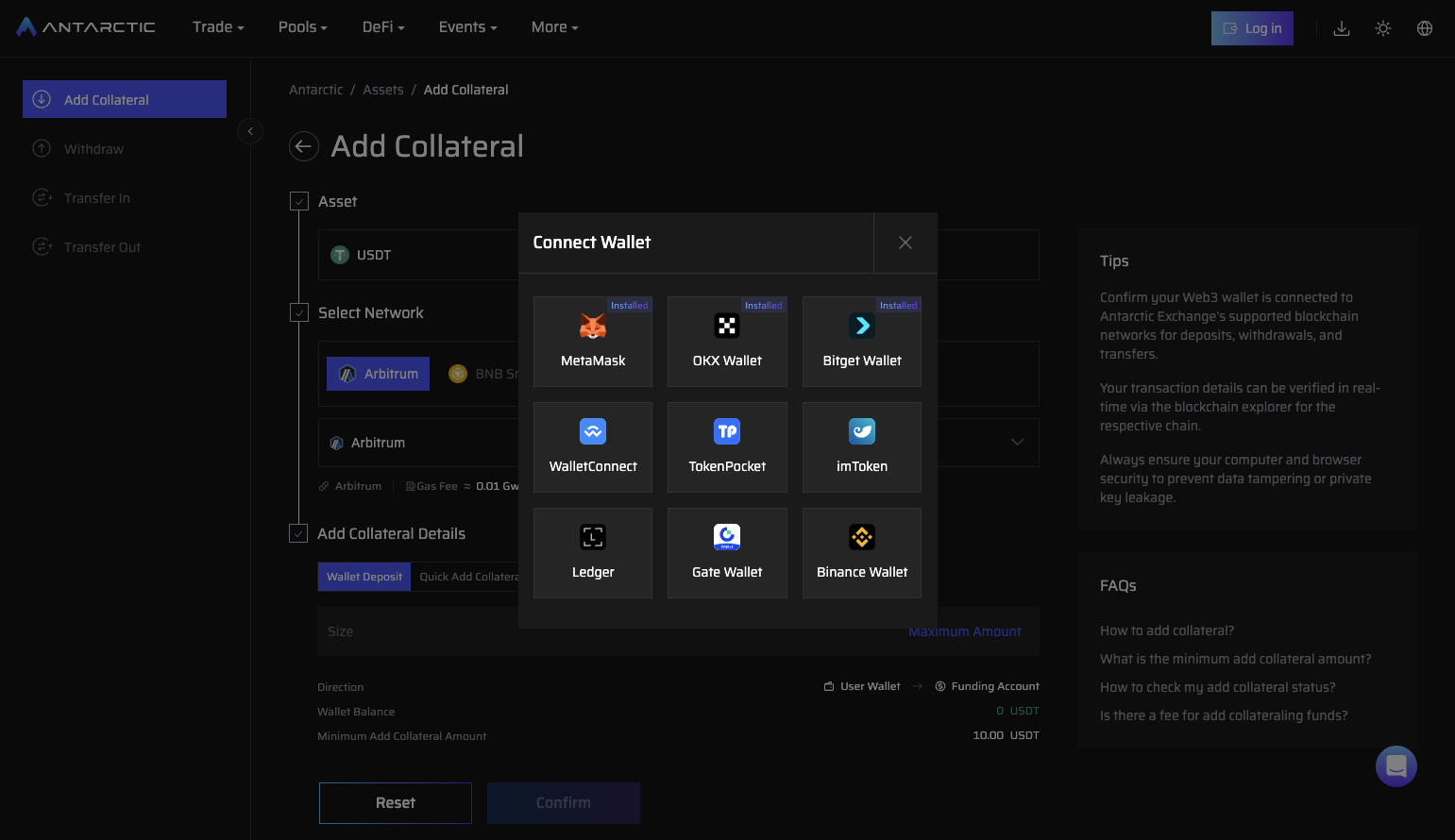This screenshot has height=840, width=1455.
Task: Open the DeFi dropdown
Action: click(383, 27)
